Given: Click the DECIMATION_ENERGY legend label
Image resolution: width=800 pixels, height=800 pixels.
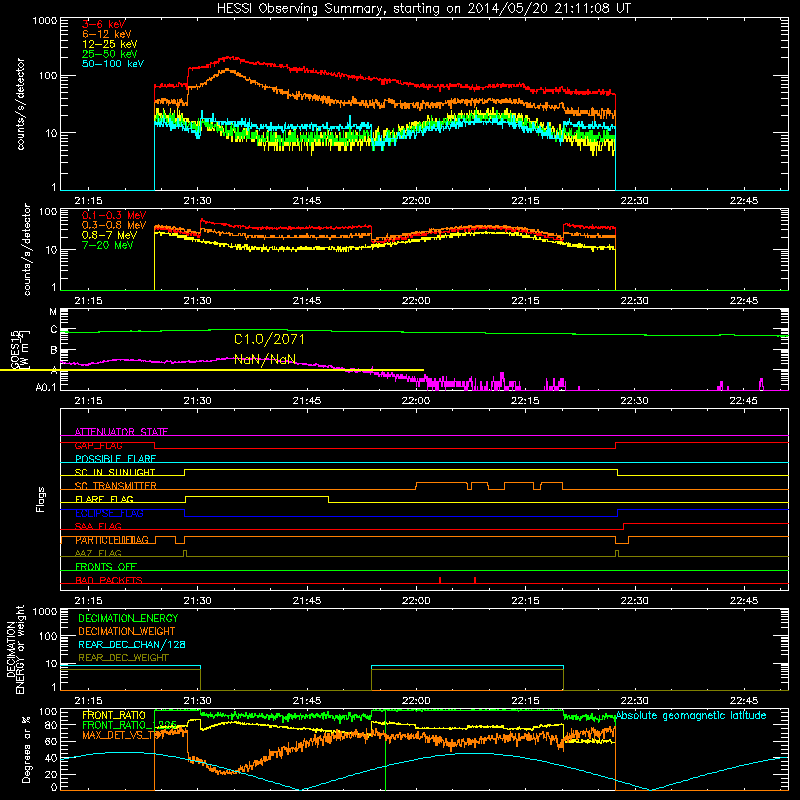Looking at the screenshot, I should tap(128, 618).
